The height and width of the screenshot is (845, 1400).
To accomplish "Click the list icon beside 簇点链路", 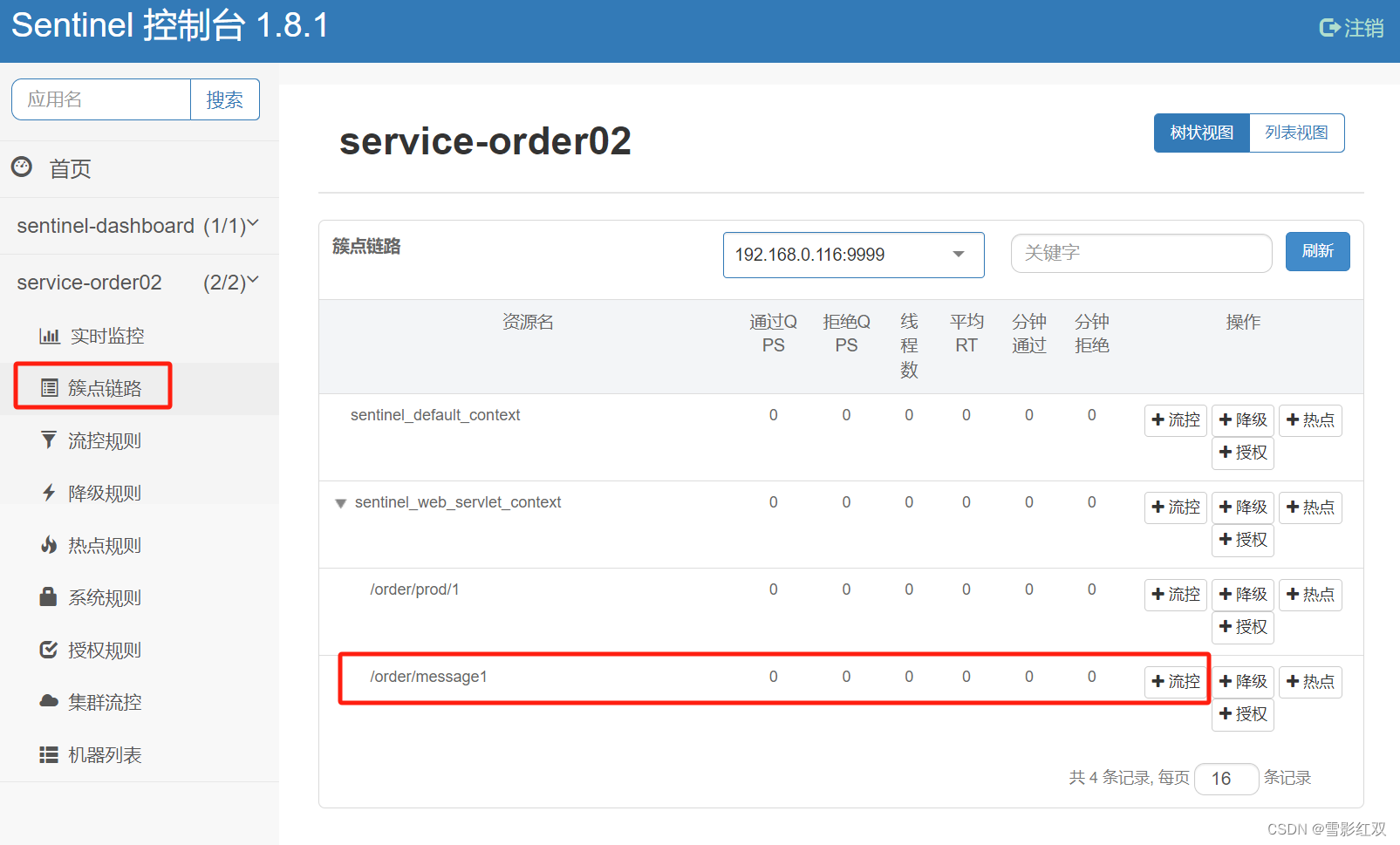I will pos(50,388).
